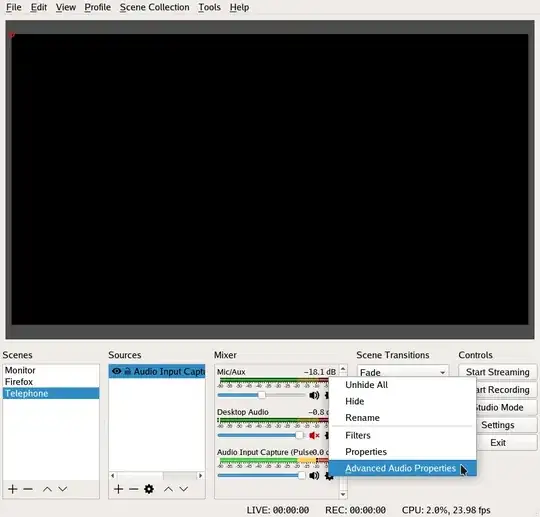Move the source down with the Sources arrow
Image resolution: width=540 pixels, height=517 pixels.
tap(184, 489)
